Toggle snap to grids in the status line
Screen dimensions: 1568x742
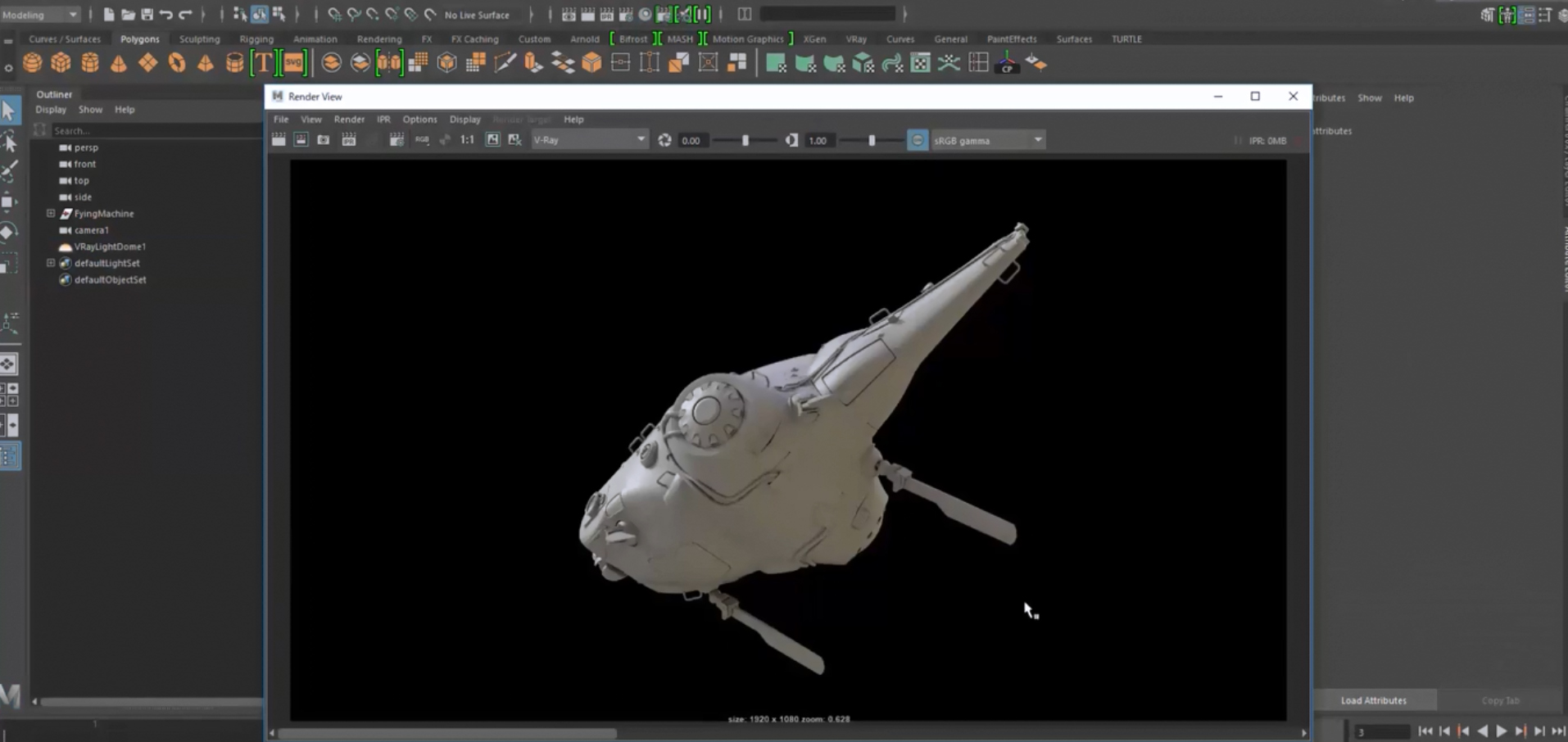334,14
